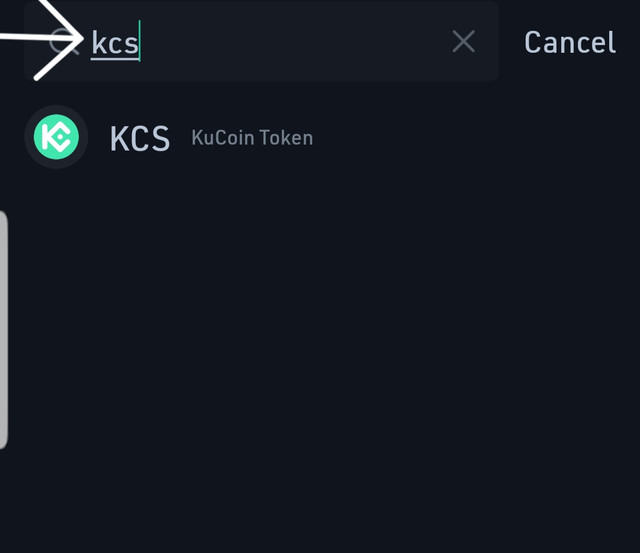Select the KCS ticker label

(x=140, y=138)
